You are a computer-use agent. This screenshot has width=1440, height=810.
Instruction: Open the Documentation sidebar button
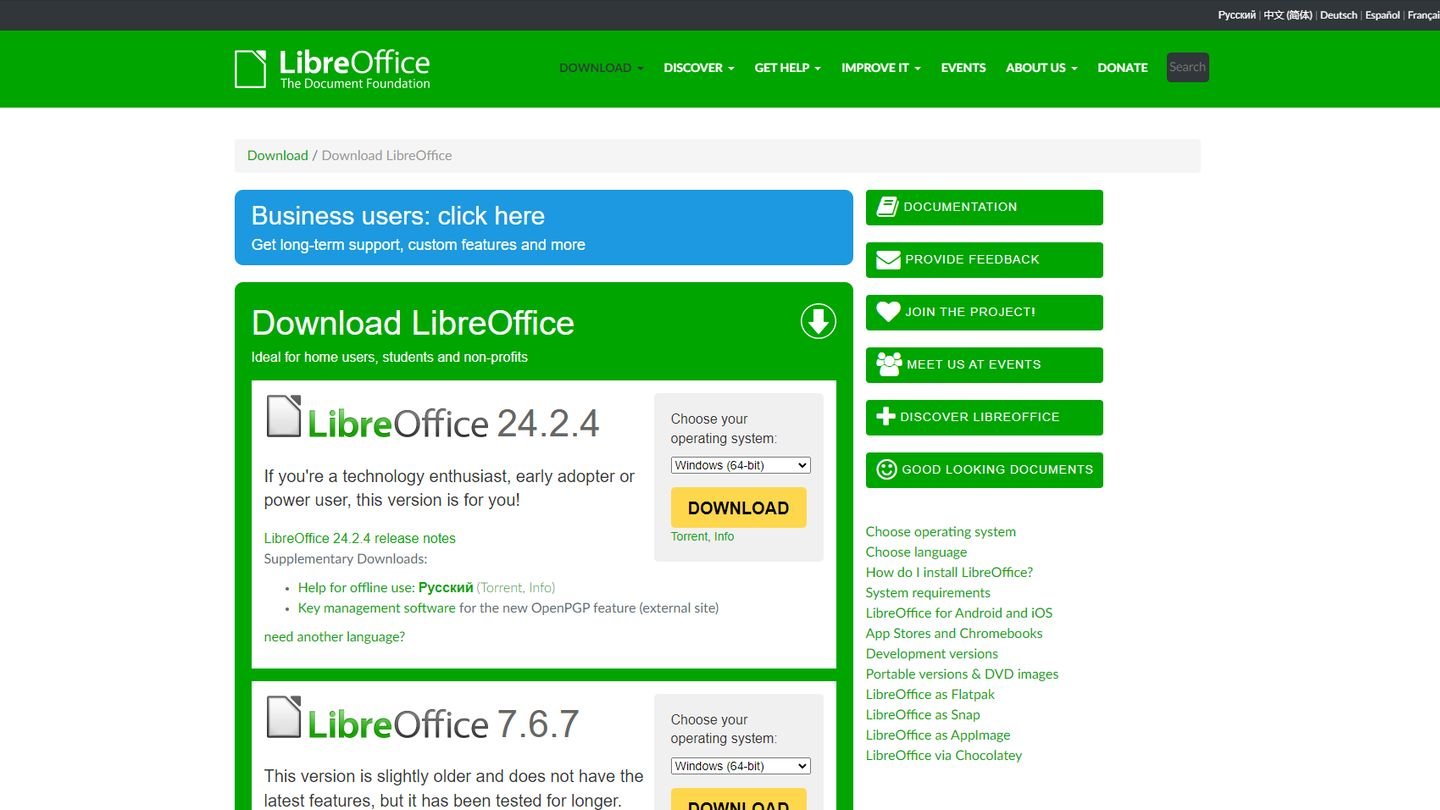pos(984,207)
